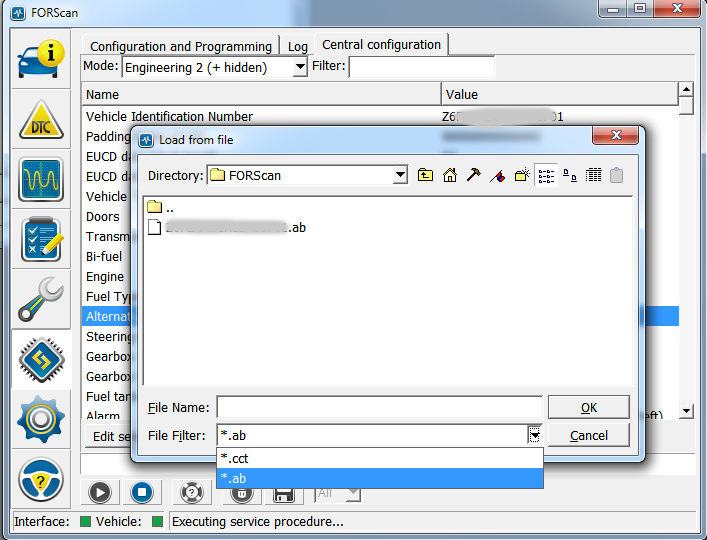The width and height of the screenshot is (707, 540).
Task: Open the DTC trouble codes section
Action: click(41, 119)
